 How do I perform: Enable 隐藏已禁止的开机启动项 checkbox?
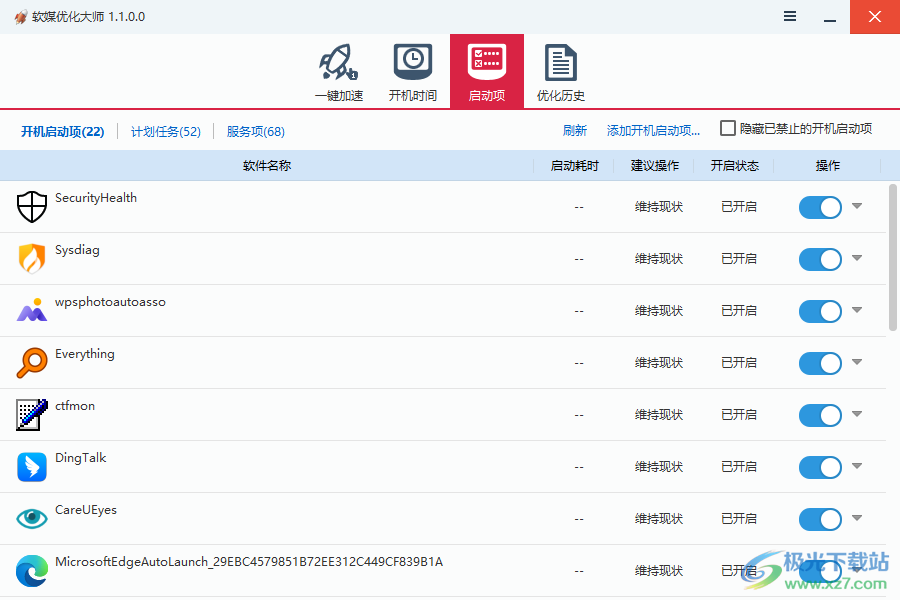[728, 128]
